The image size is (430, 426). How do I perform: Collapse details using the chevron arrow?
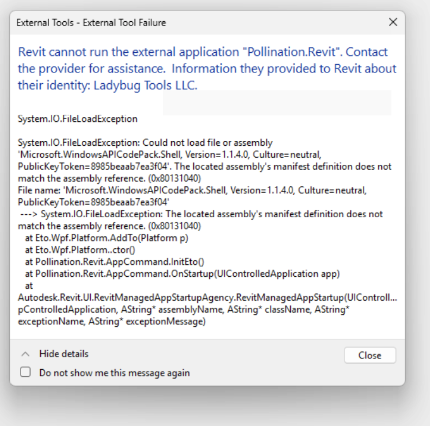click(x=25, y=354)
